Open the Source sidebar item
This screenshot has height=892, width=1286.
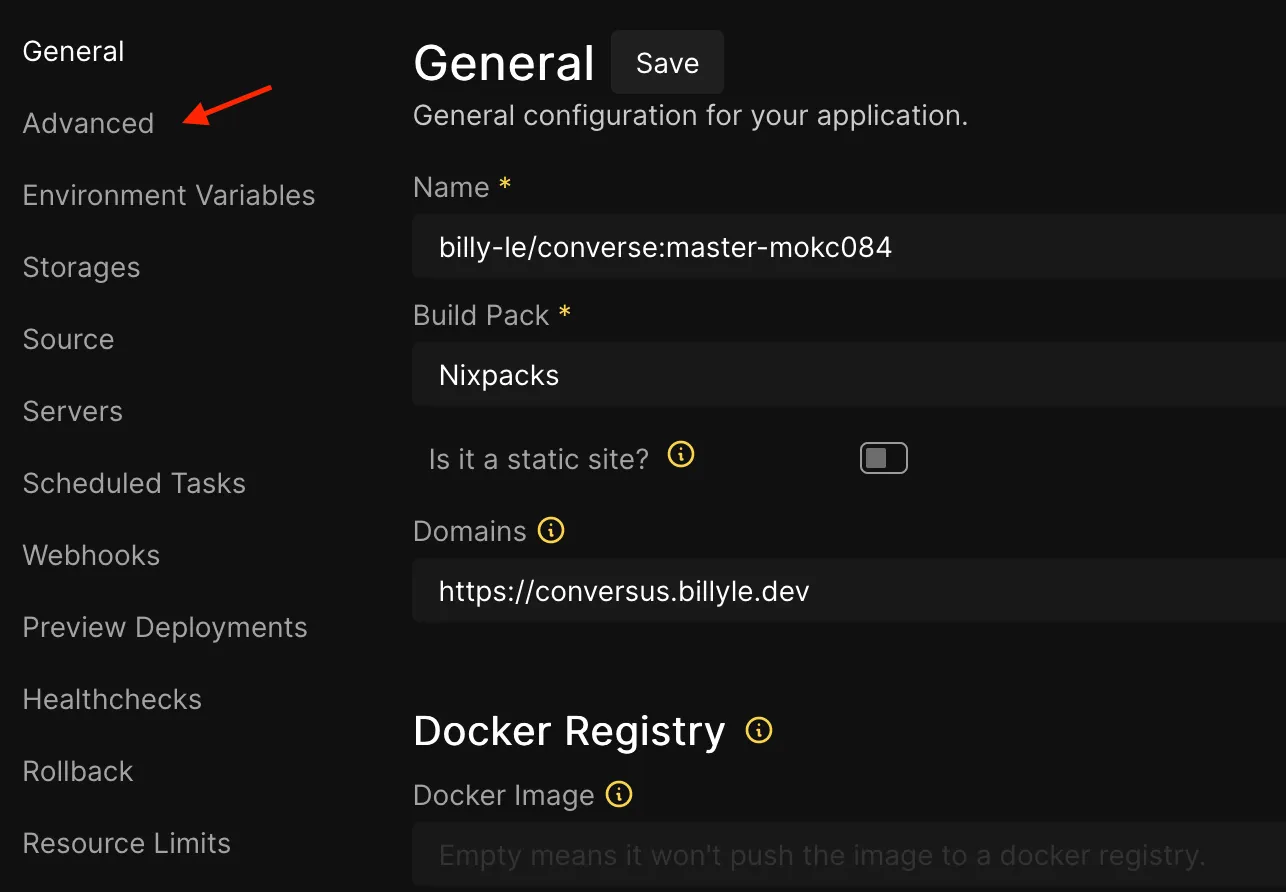[68, 339]
